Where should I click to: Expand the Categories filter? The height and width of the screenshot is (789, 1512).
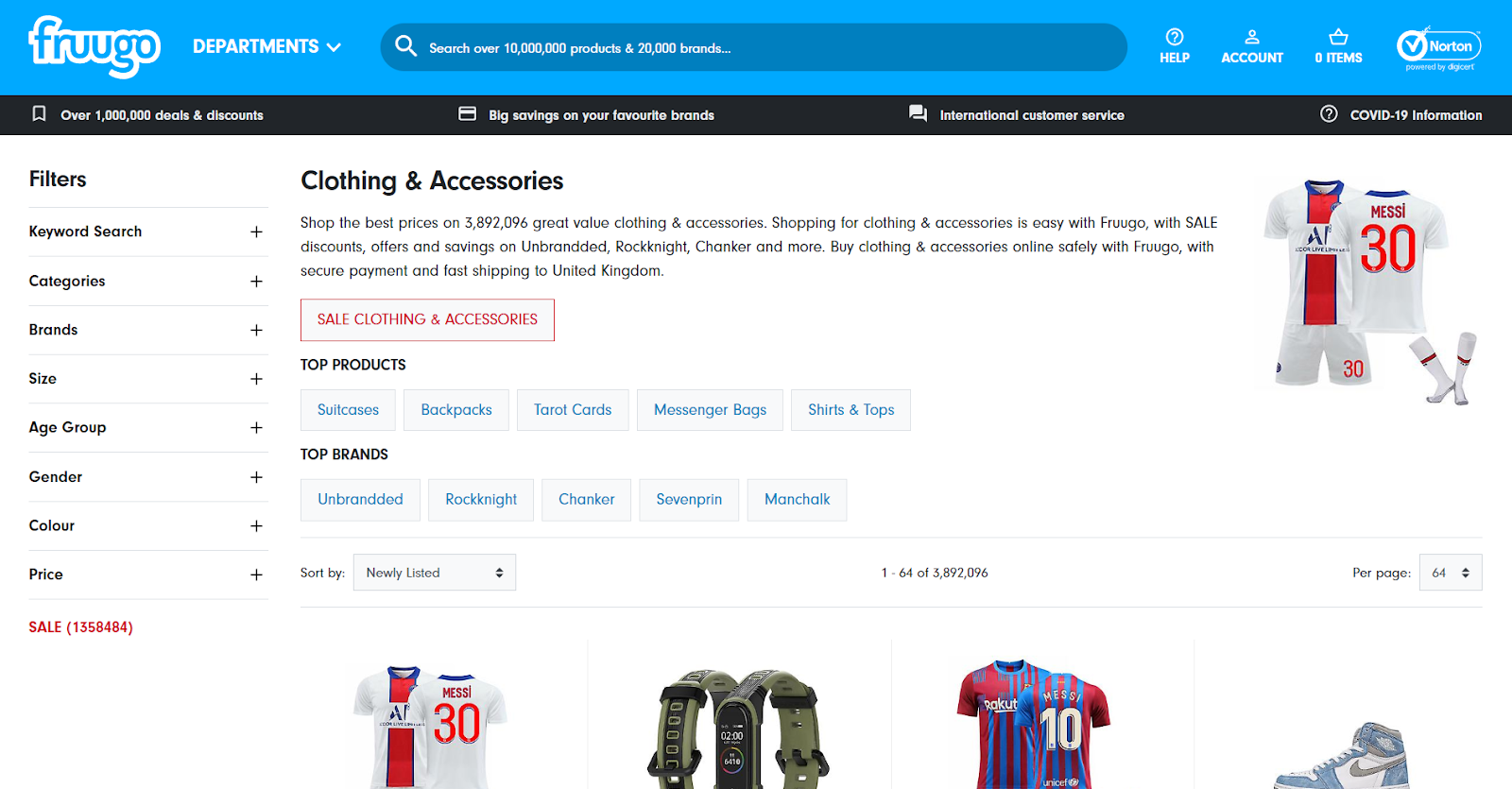(148, 281)
